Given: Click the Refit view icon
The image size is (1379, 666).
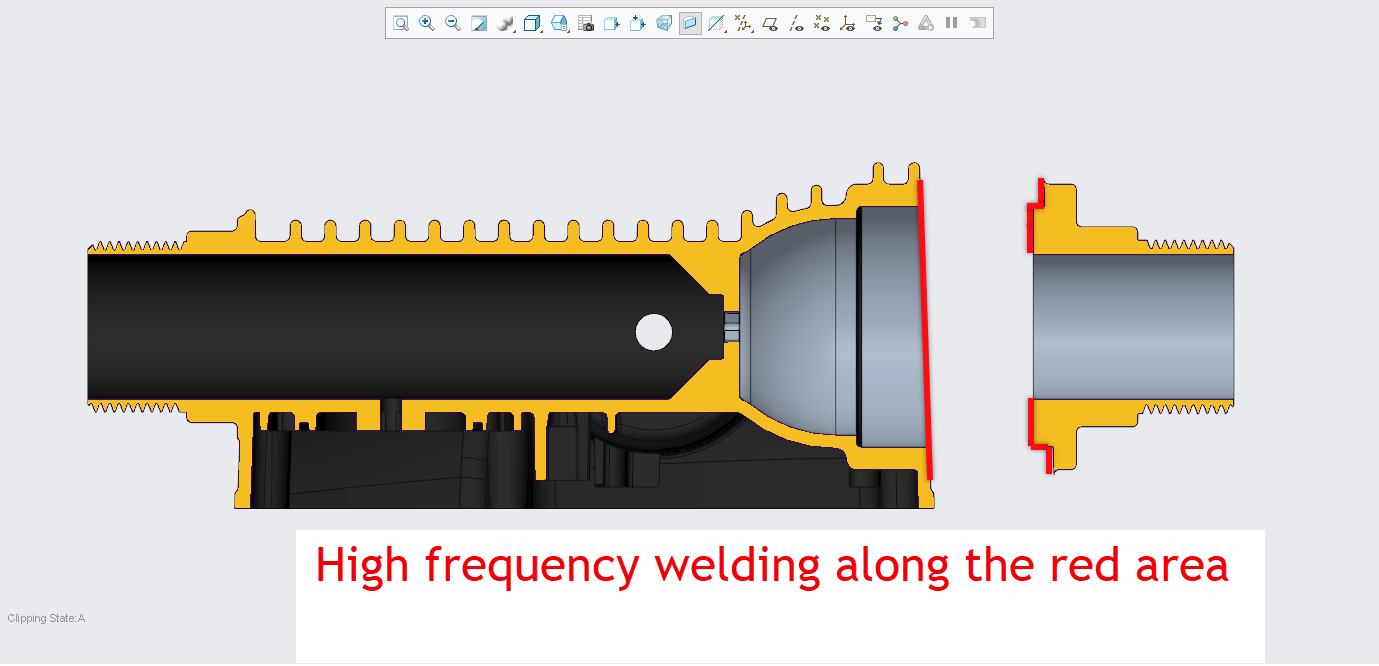Looking at the screenshot, I should coord(400,23).
